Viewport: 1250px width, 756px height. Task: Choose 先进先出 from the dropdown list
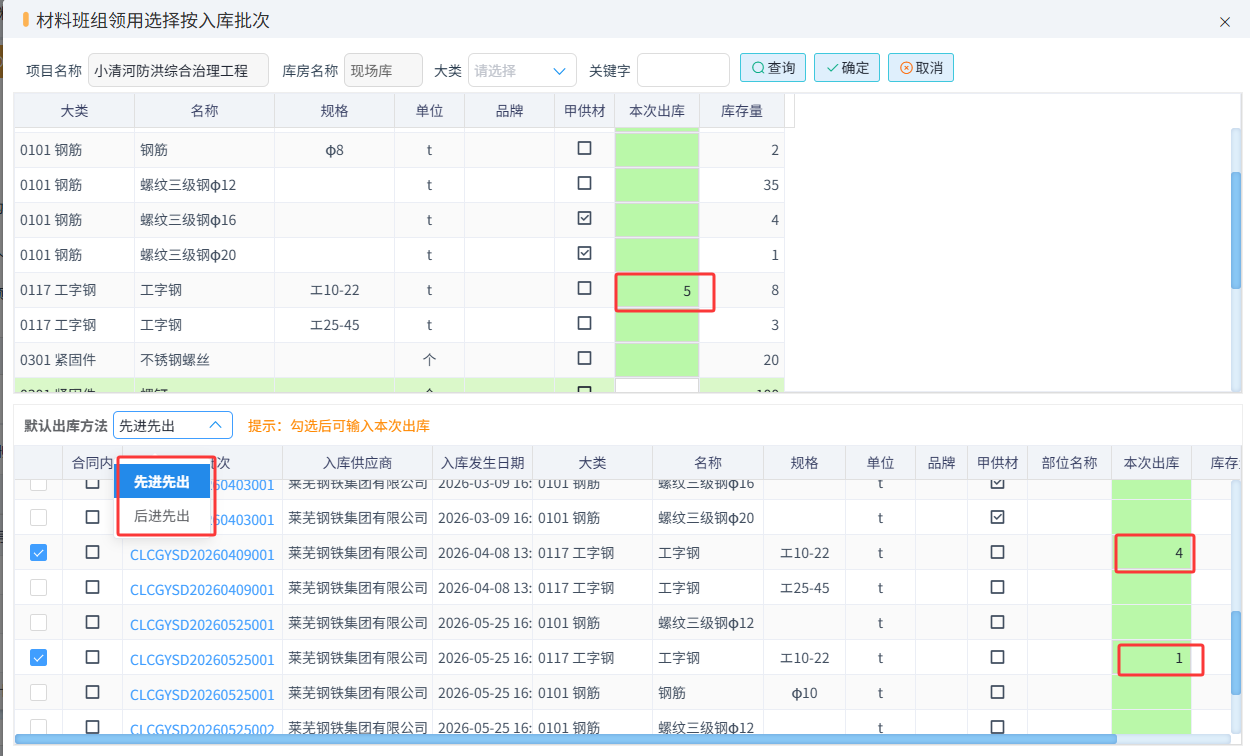[x=162, y=482]
